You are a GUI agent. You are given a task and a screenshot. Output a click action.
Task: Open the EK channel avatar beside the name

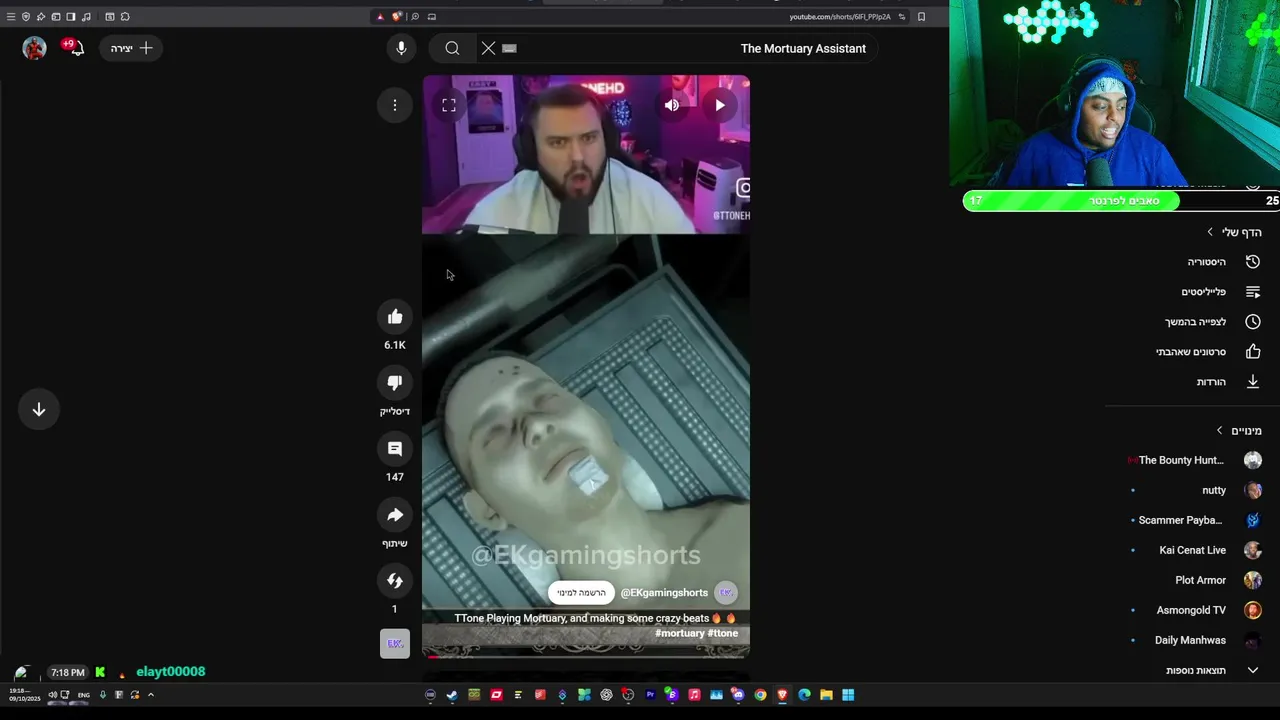click(x=727, y=593)
